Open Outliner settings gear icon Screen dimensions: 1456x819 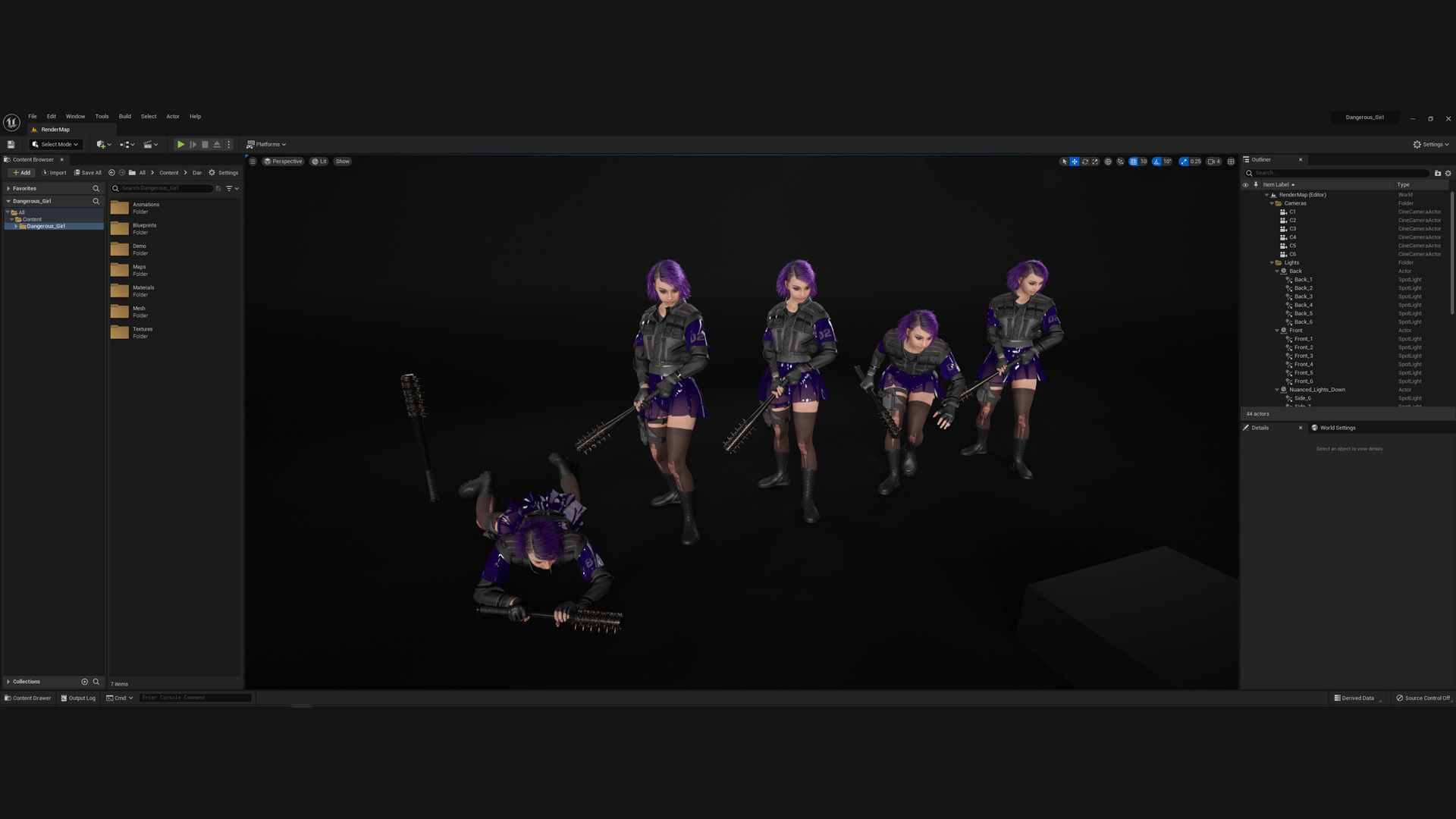pyautogui.click(x=1448, y=173)
